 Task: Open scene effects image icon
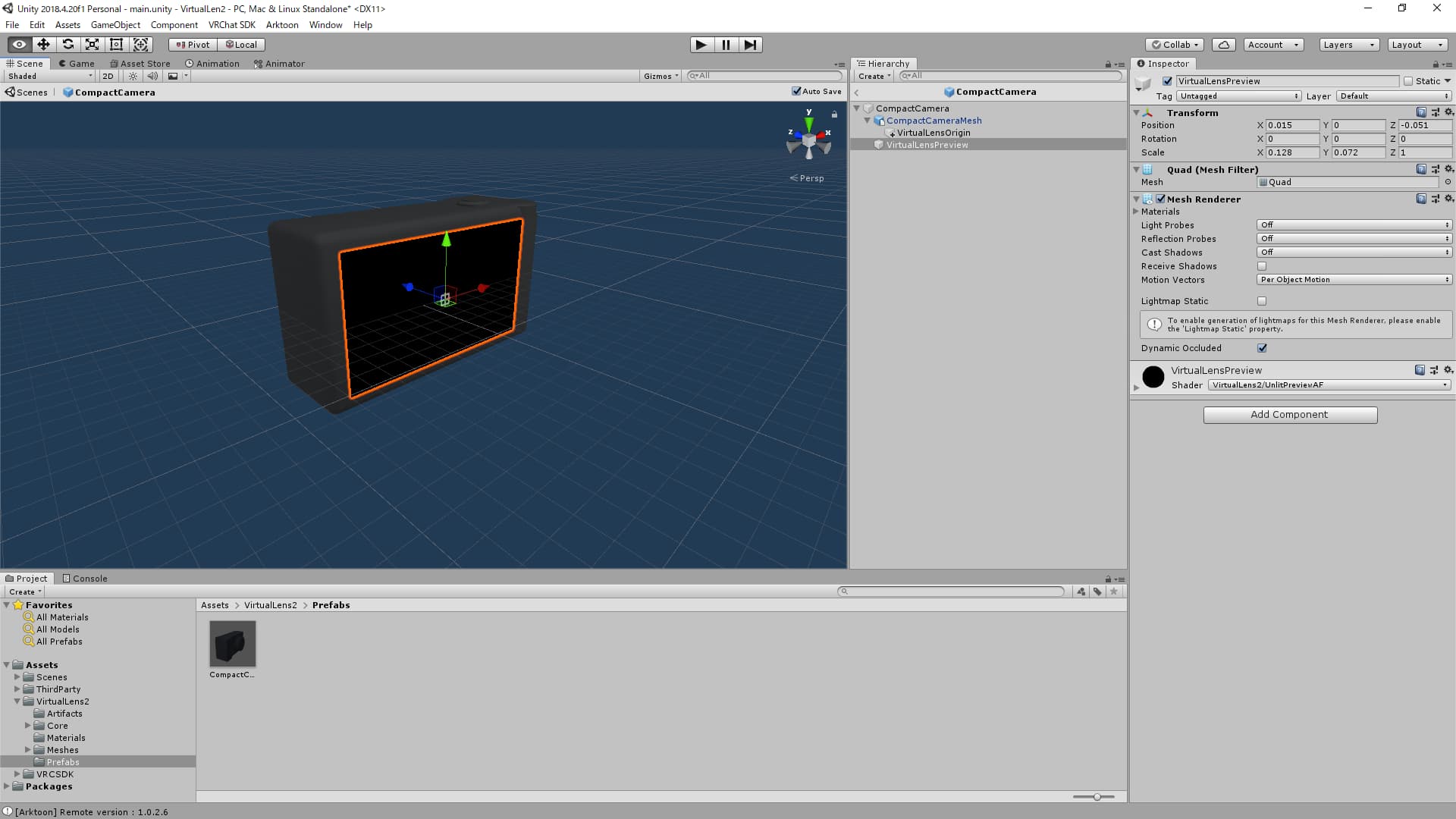click(x=173, y=76)
